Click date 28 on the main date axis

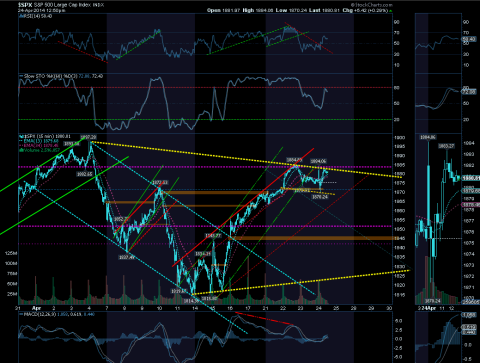click(x=354, y=308)
